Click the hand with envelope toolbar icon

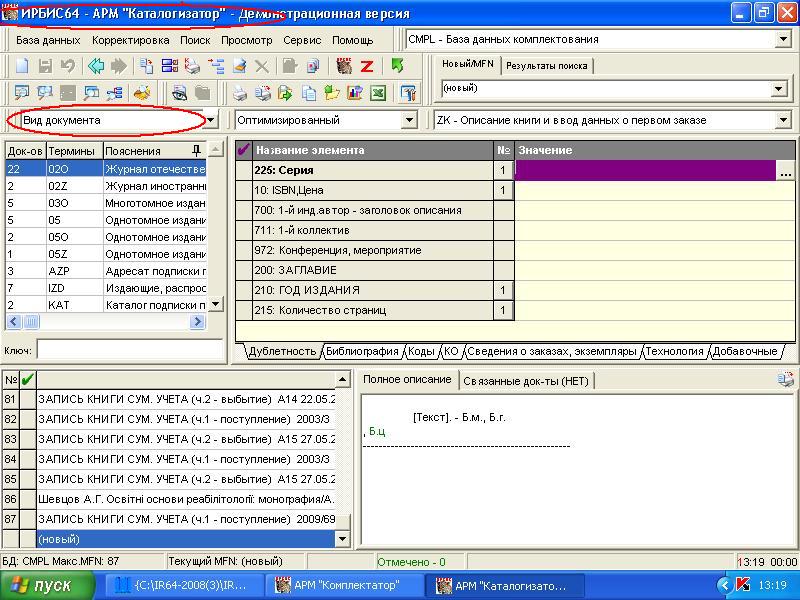pos(142,93)
